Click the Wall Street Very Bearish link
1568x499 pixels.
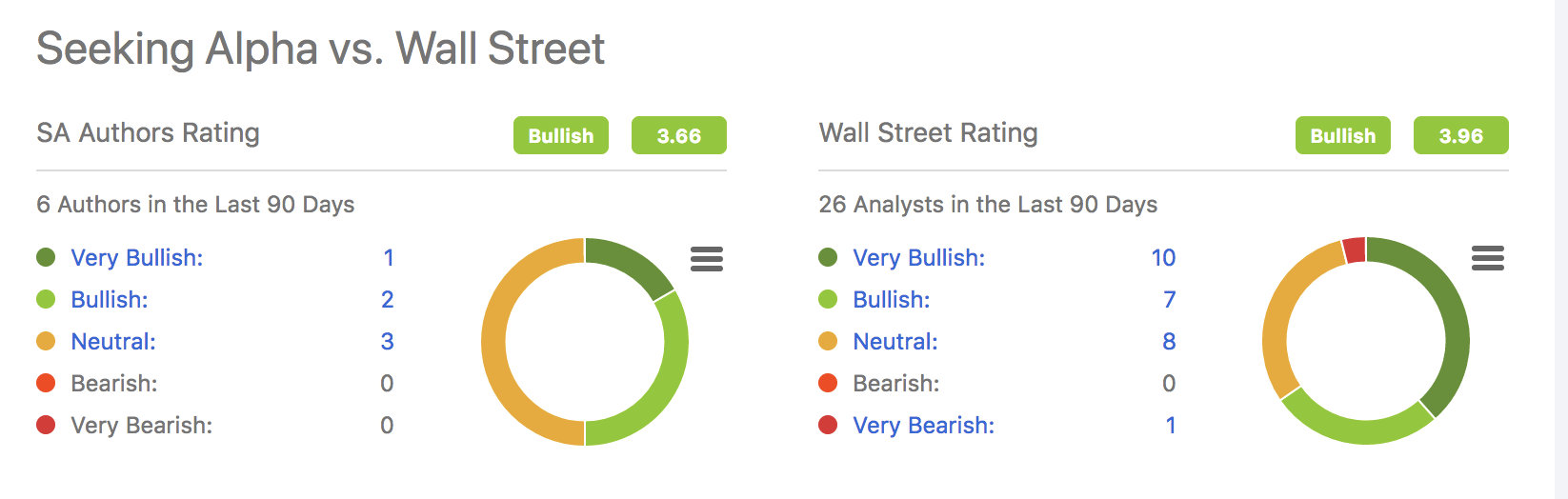pyautogui.click(x=923, y=426)
